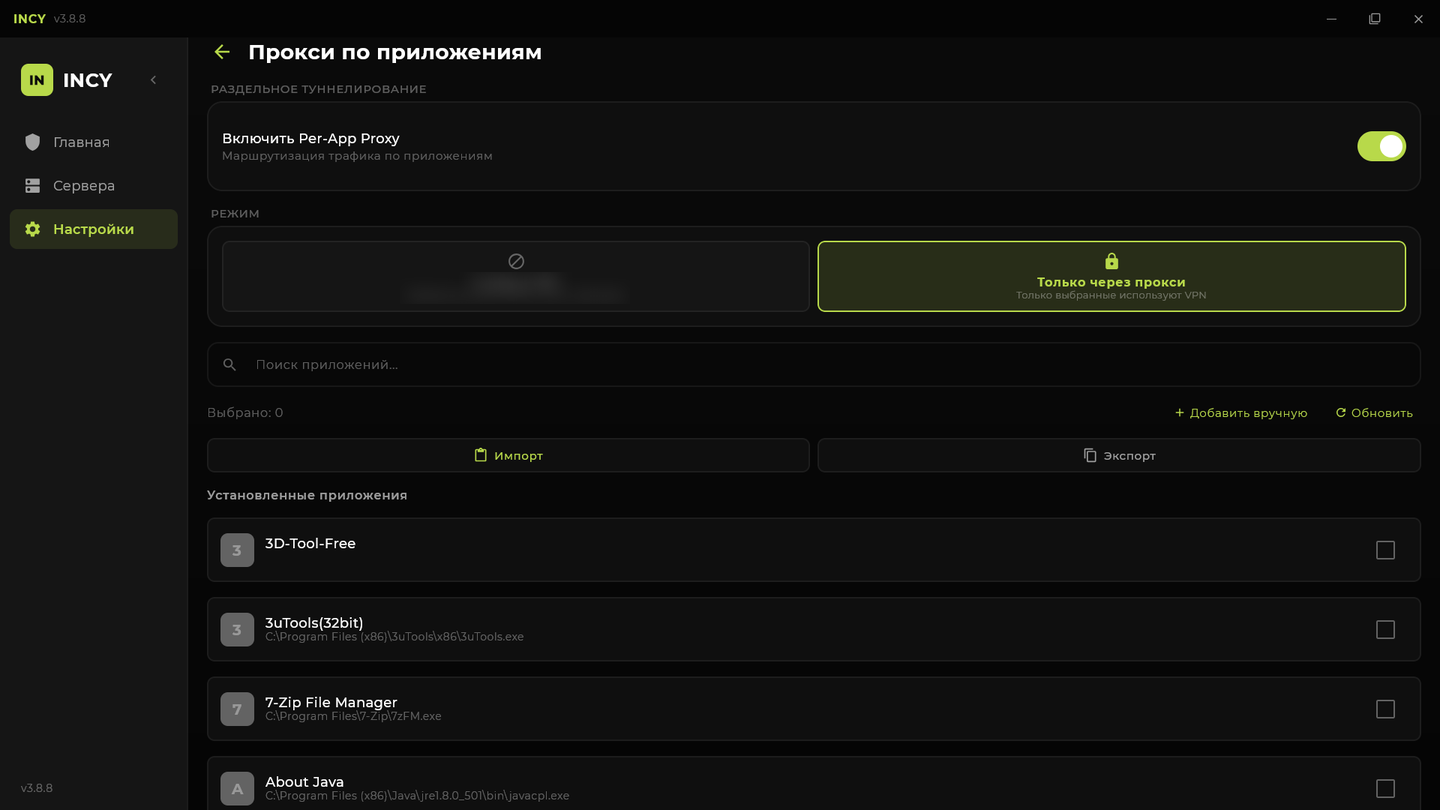
Task: Check the About Java checkbox
Action: [x=1385, y=788]
